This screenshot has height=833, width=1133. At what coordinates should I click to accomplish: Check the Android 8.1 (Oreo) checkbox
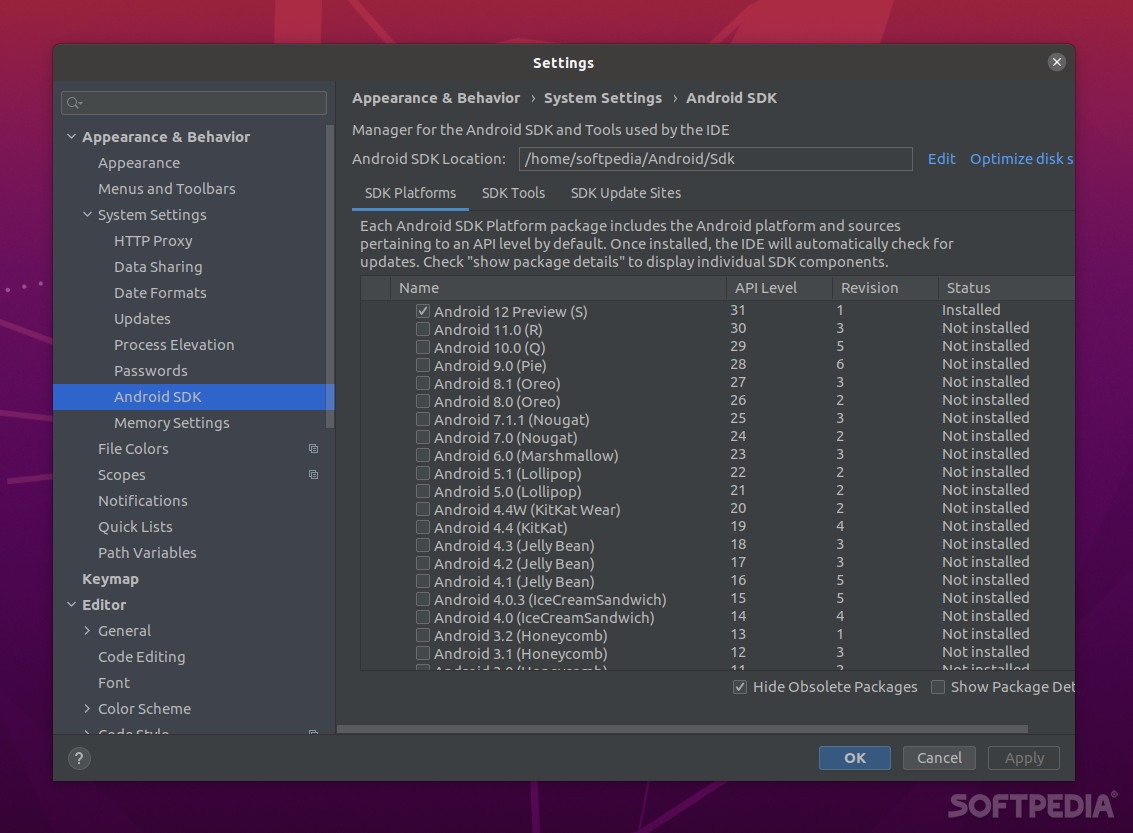(x=423, y=384)
